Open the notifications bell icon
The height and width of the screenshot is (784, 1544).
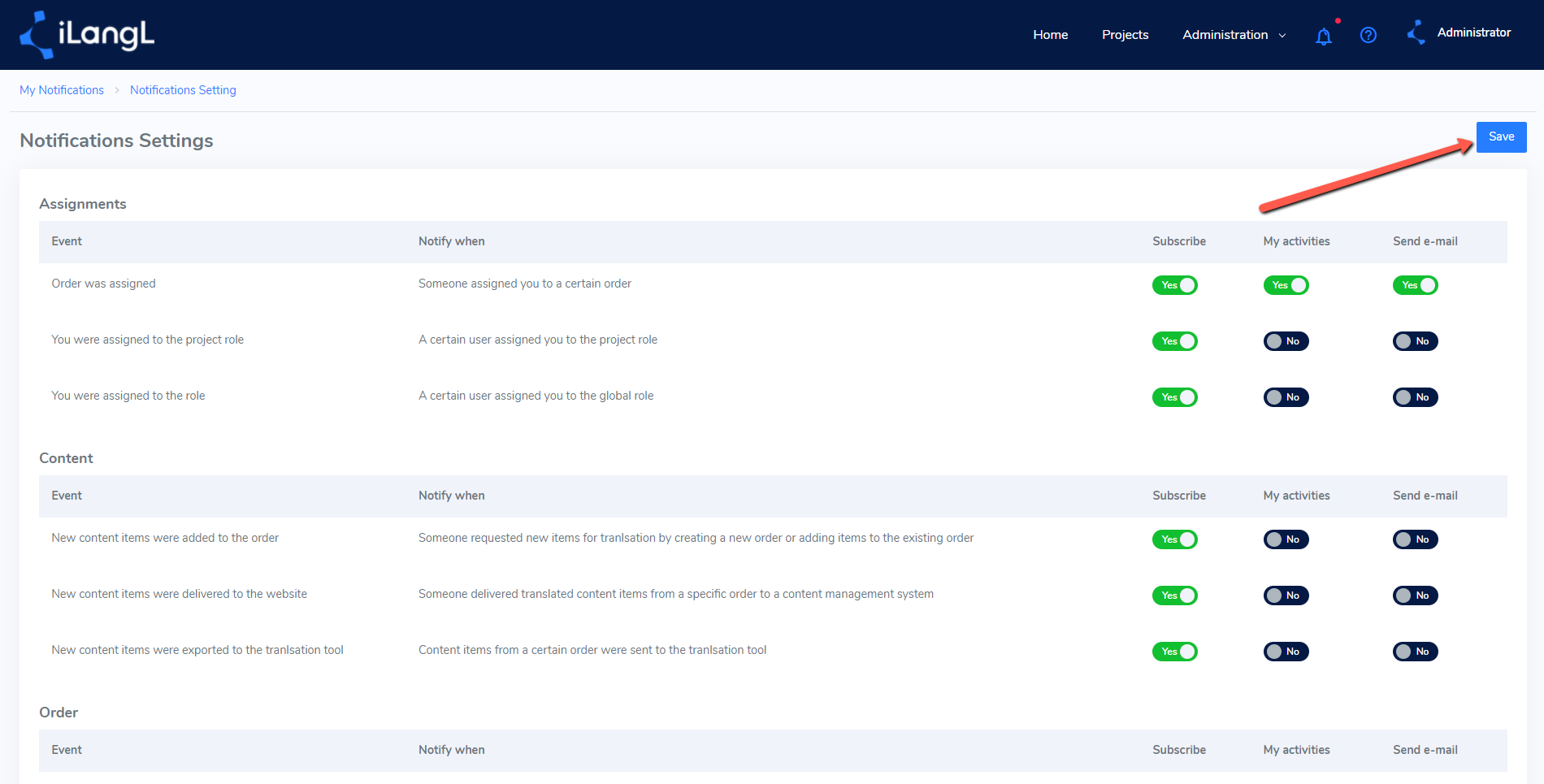click(x=1324, y=35)
